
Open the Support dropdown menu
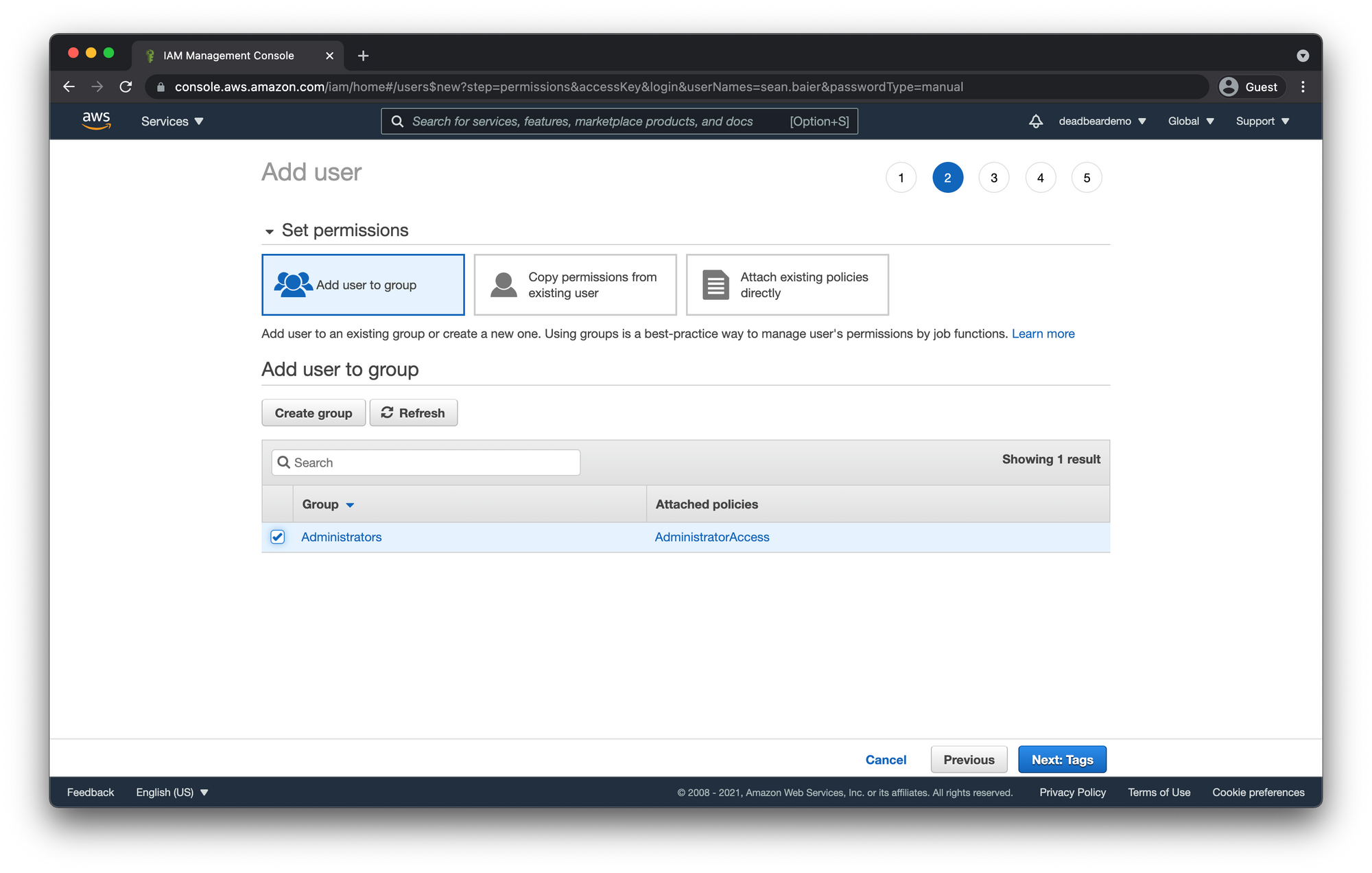pos(1262,121)
